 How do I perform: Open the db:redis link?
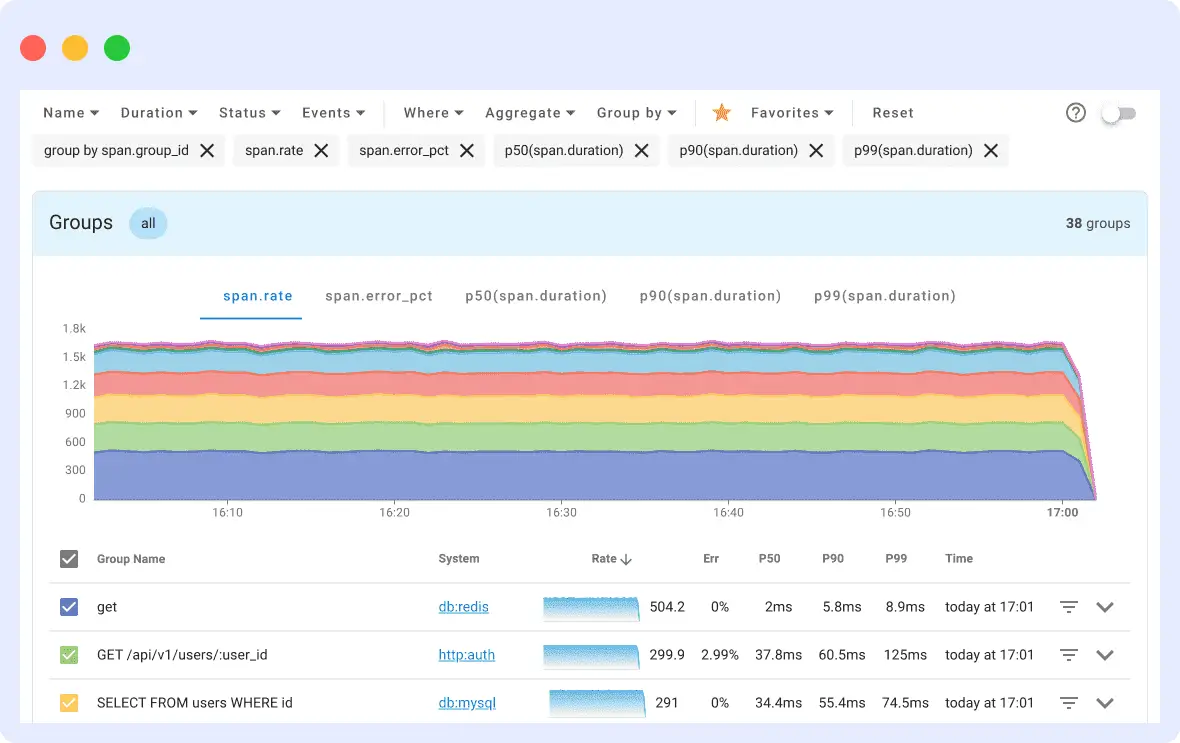(463, 607)
